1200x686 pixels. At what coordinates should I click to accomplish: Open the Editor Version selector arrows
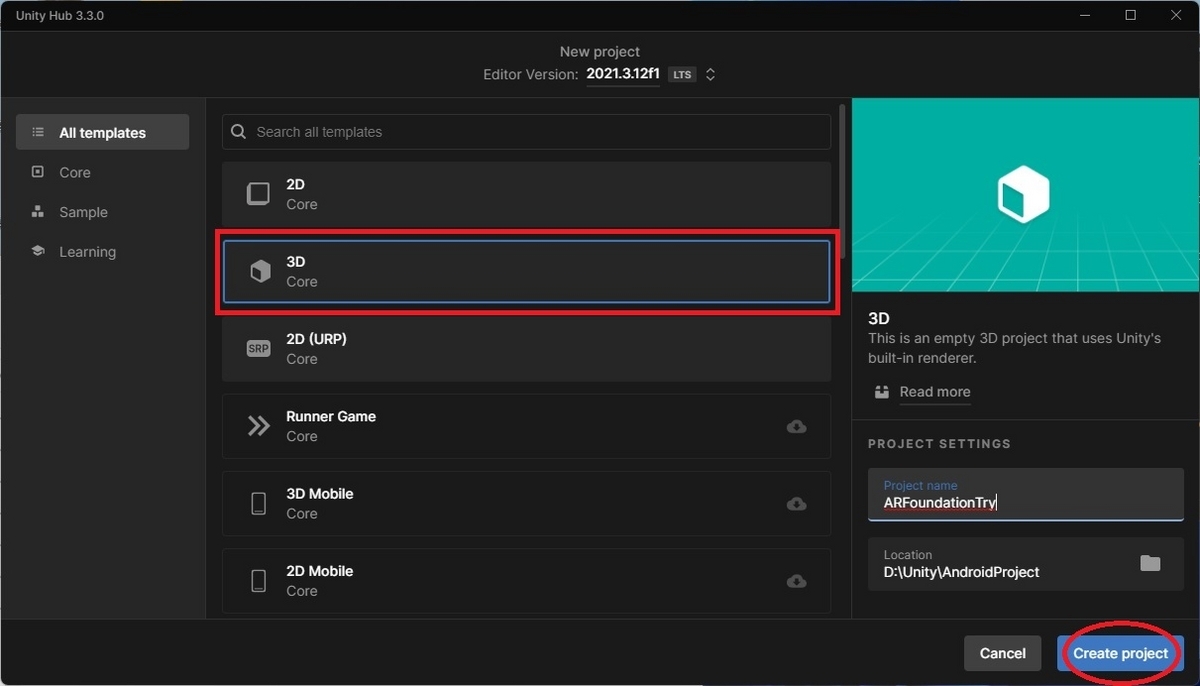pos(710,74)
